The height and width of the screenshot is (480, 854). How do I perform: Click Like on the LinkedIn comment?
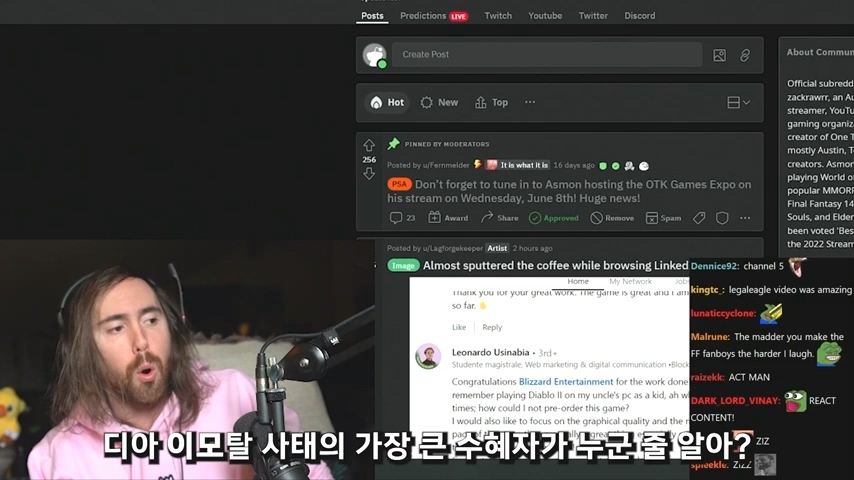coord(459,327)
